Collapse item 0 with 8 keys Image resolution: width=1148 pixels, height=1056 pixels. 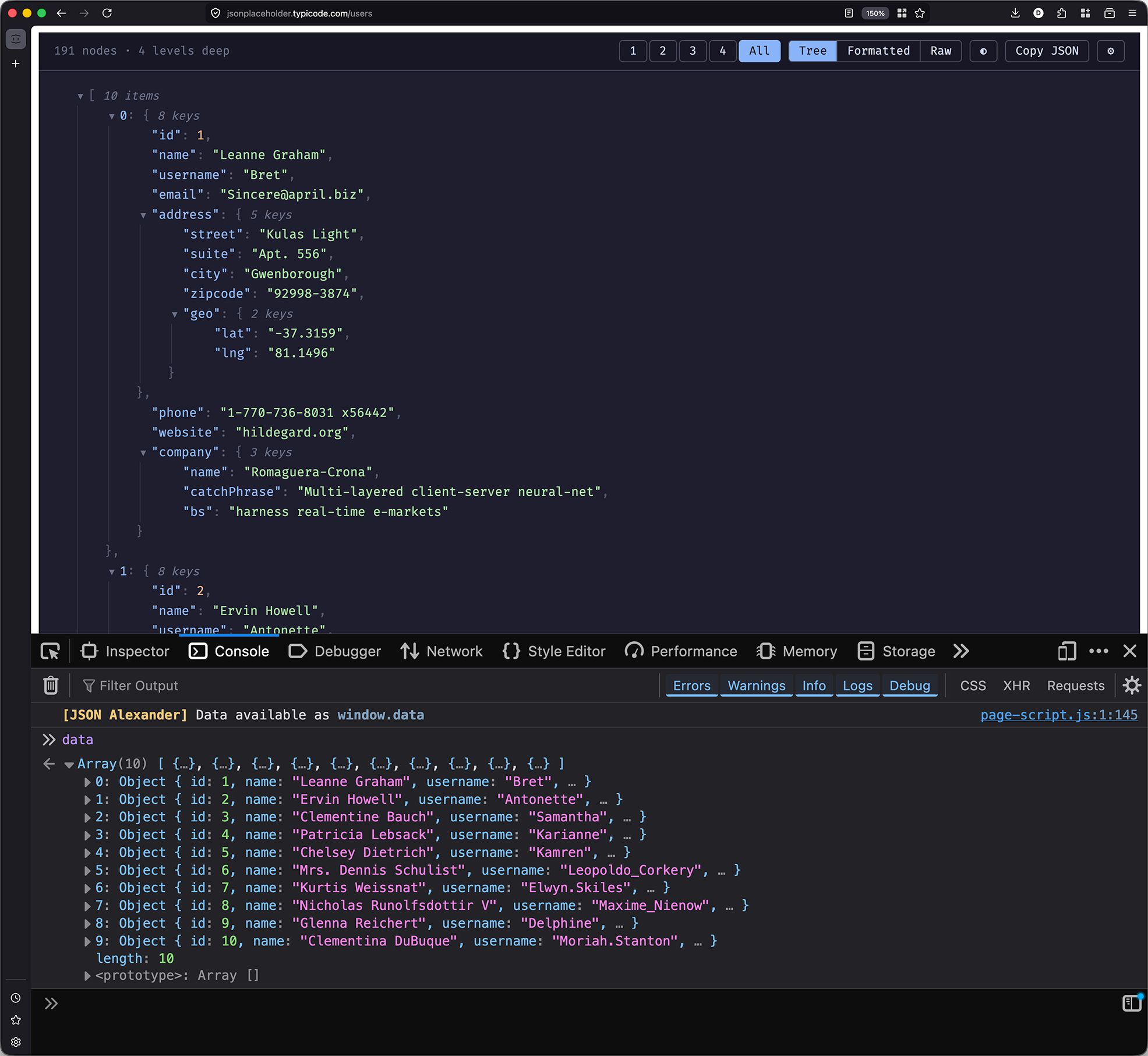coord(112,116)
